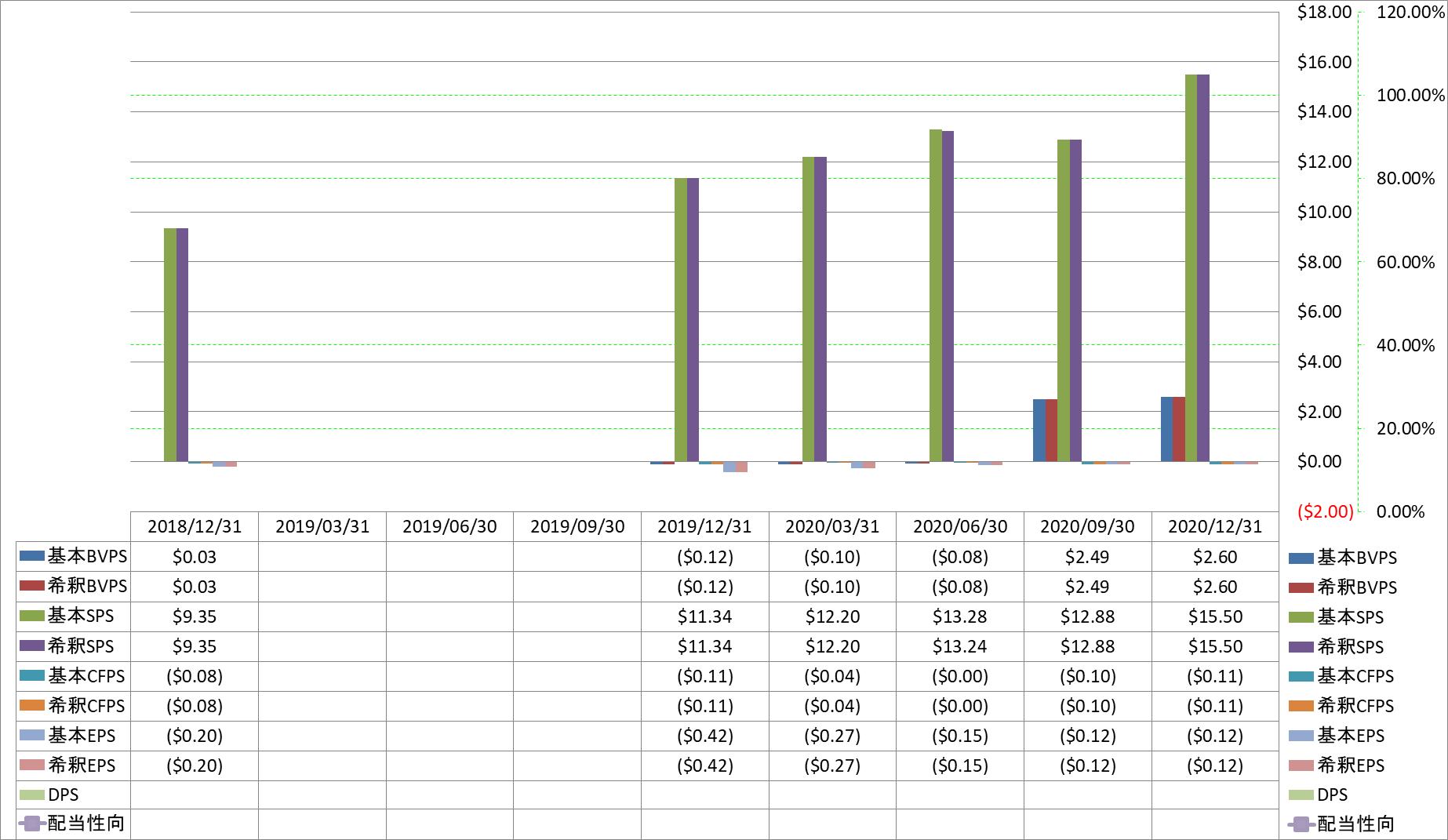Click the $2.49 基本BVPS value for 2020/09/30

click(1087, 557)
